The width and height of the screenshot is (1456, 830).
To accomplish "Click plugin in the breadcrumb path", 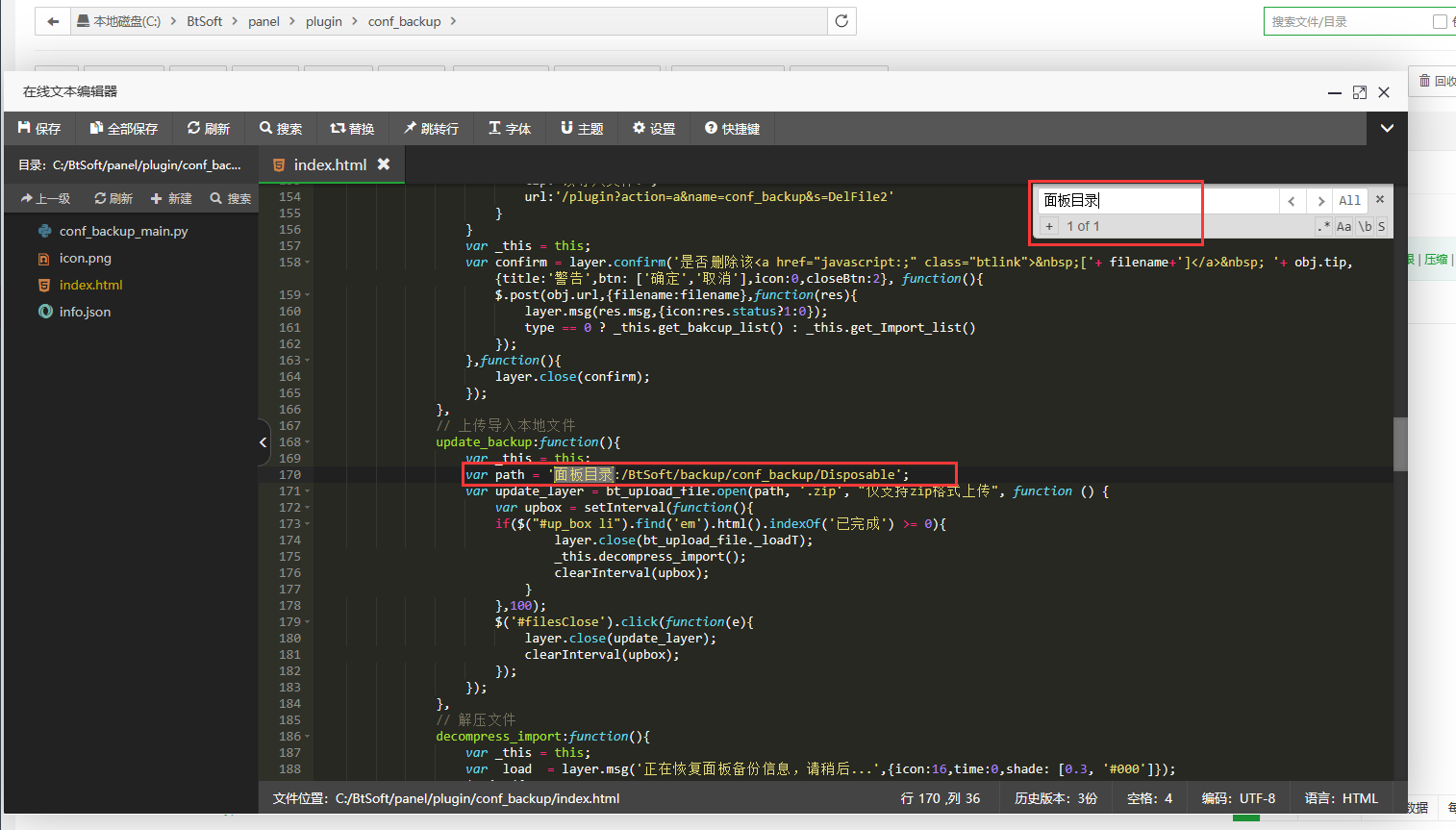I will tap(324, 21).
